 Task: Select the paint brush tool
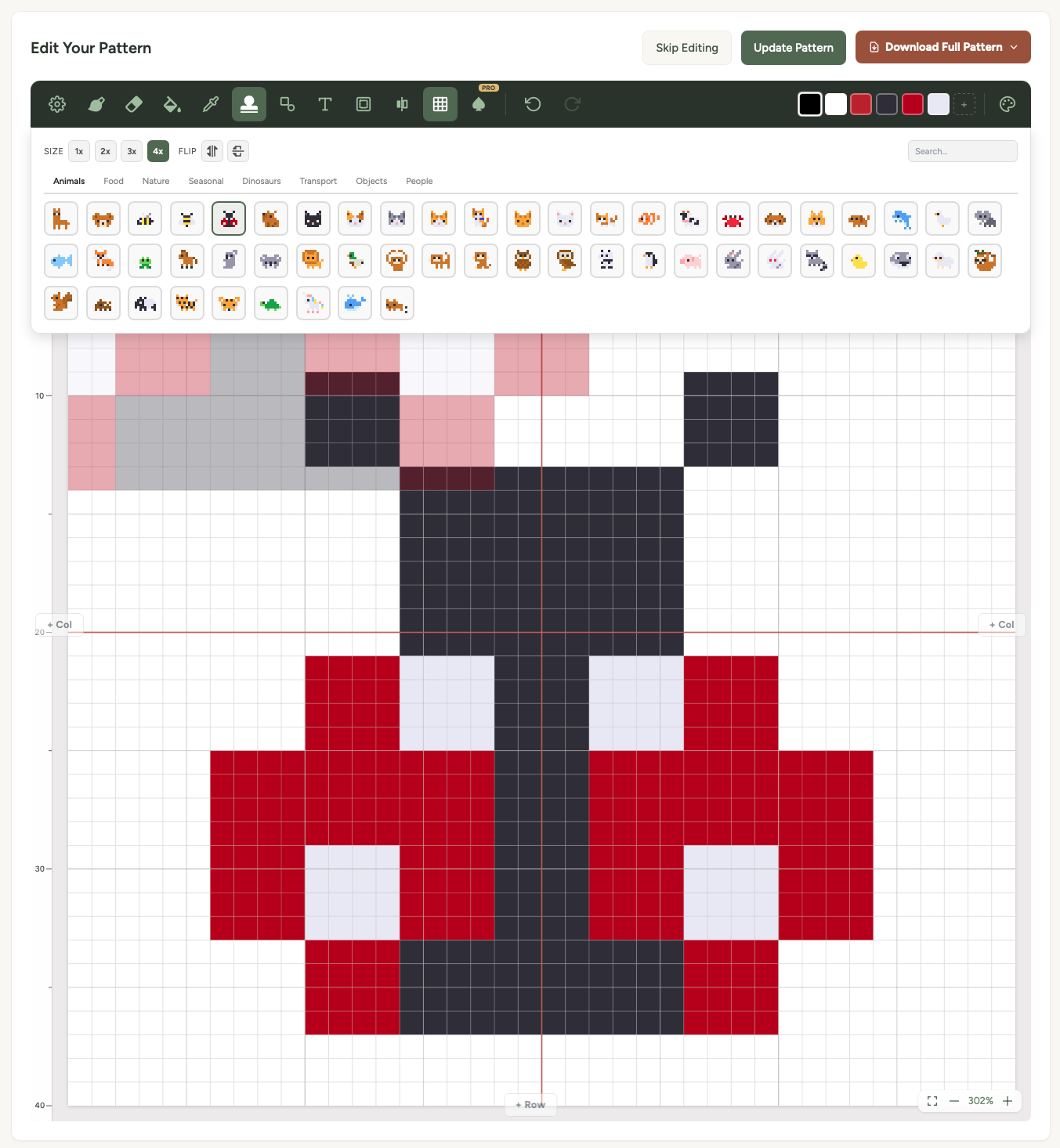click(x=96, y=104)
